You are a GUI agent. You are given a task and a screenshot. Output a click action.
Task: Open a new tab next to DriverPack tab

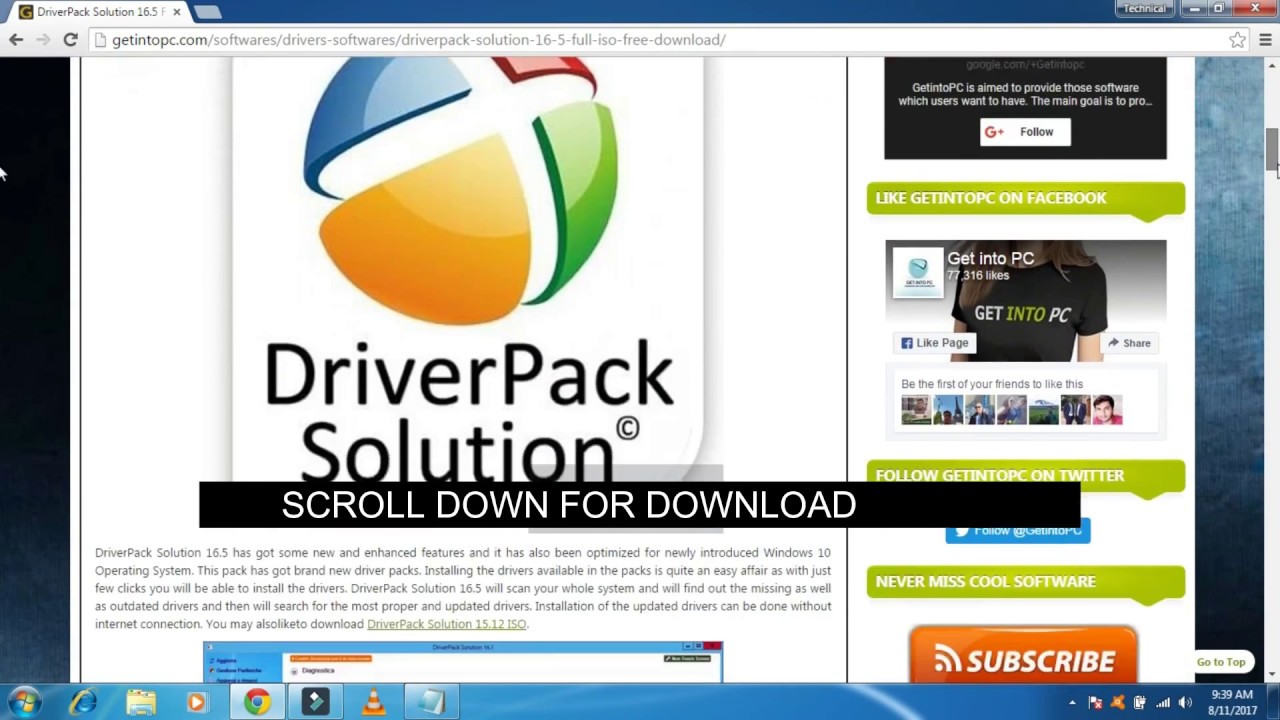pos(207,12)
